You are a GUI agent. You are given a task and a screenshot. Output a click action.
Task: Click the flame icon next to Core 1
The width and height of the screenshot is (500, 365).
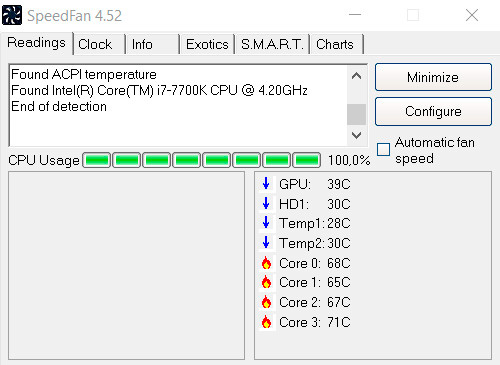point(266,282)
